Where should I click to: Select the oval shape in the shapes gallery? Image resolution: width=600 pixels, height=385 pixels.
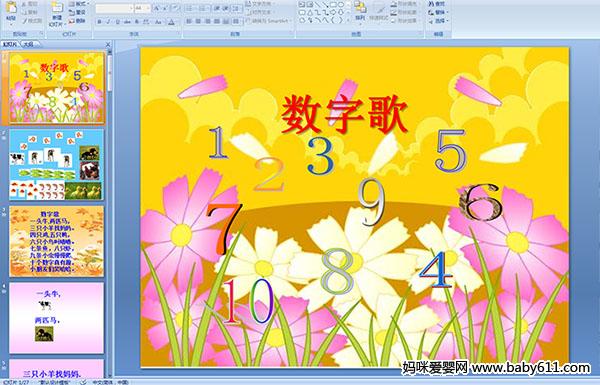[x=341, y=5]
